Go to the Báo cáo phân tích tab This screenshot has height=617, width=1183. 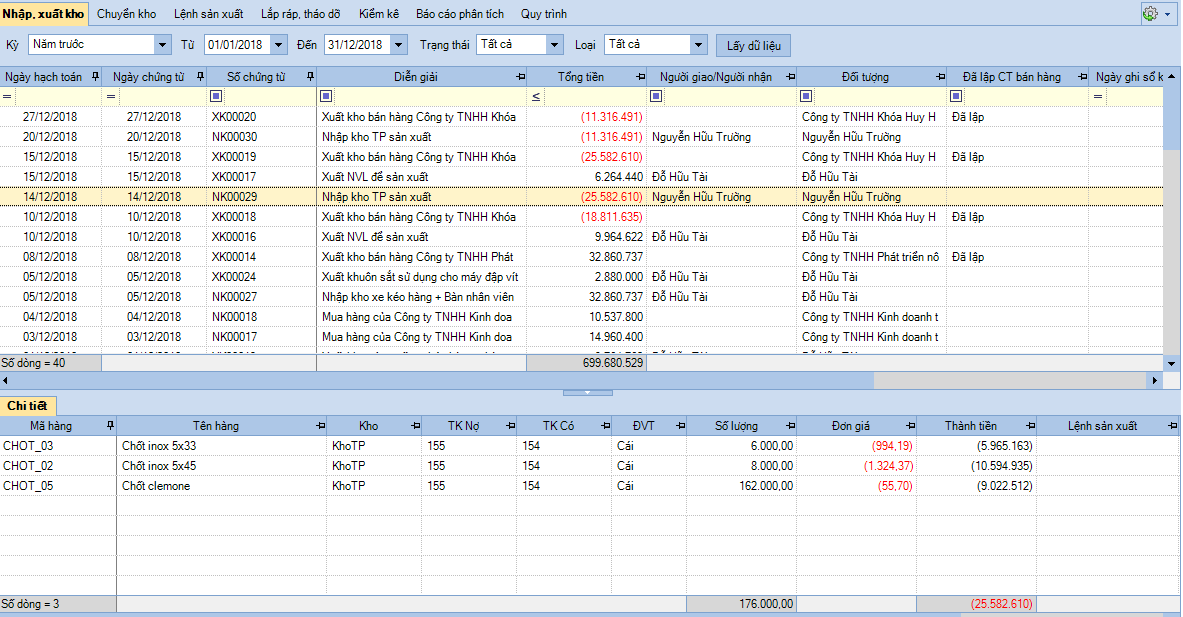tap(460, 14)
